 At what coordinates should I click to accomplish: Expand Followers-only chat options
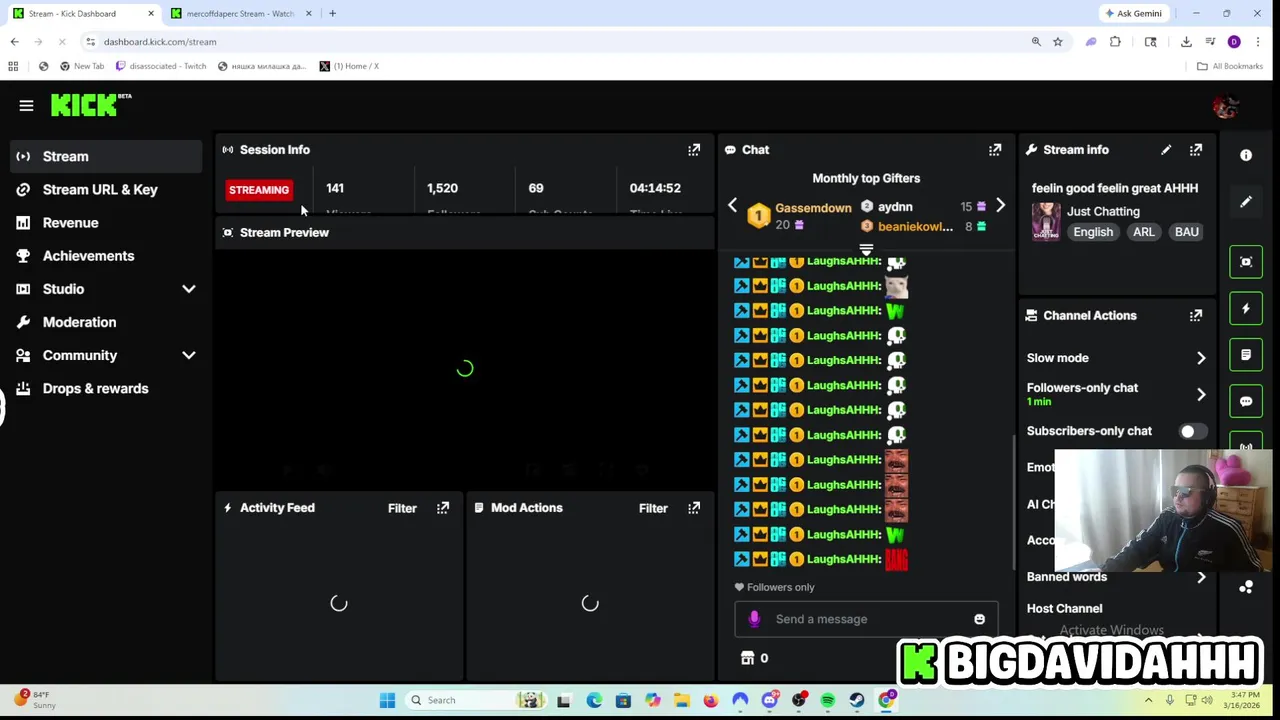(1201, 394)
